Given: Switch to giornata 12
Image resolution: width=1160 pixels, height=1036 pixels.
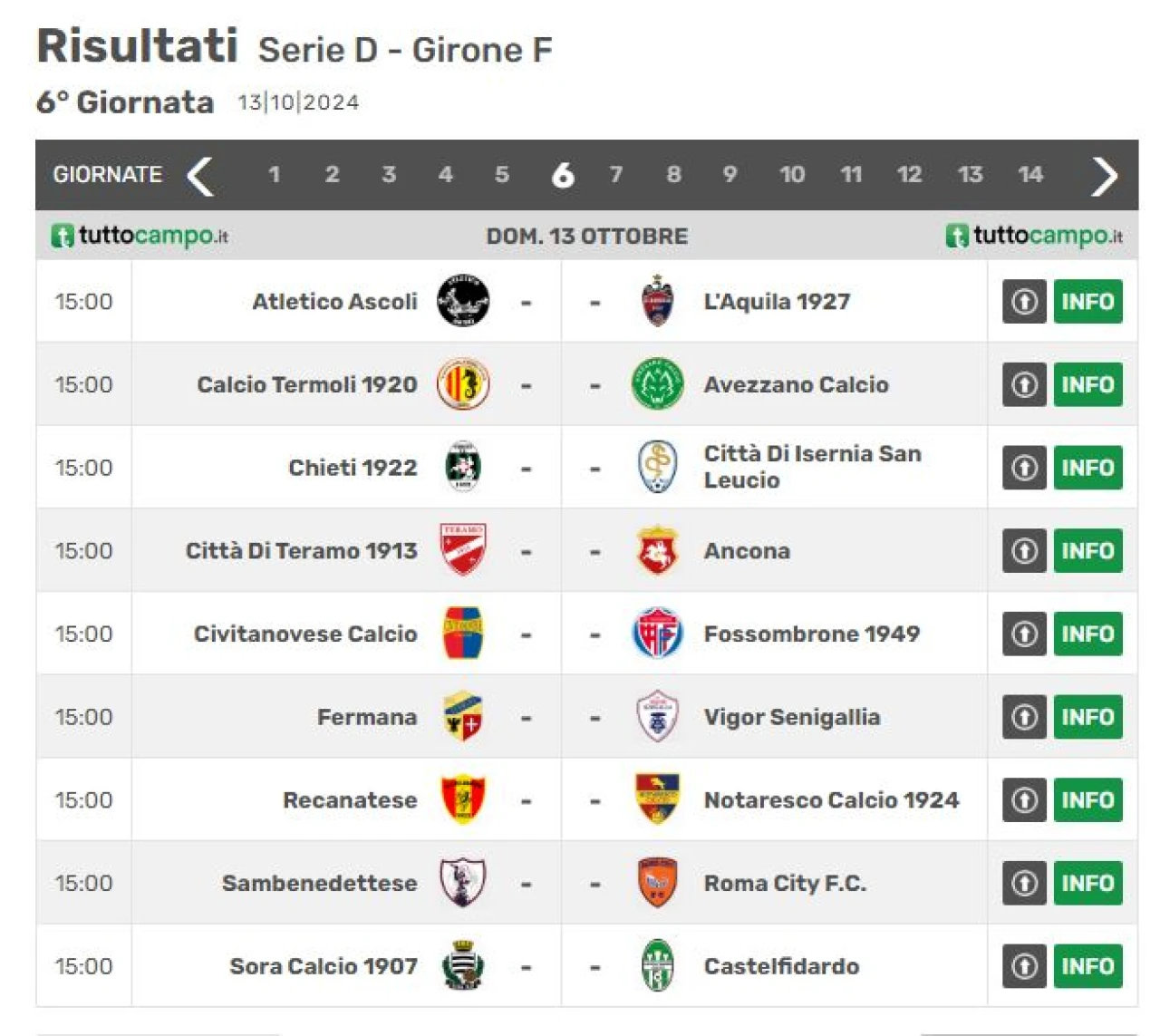Looking at the screenshot, I should 909,174.
